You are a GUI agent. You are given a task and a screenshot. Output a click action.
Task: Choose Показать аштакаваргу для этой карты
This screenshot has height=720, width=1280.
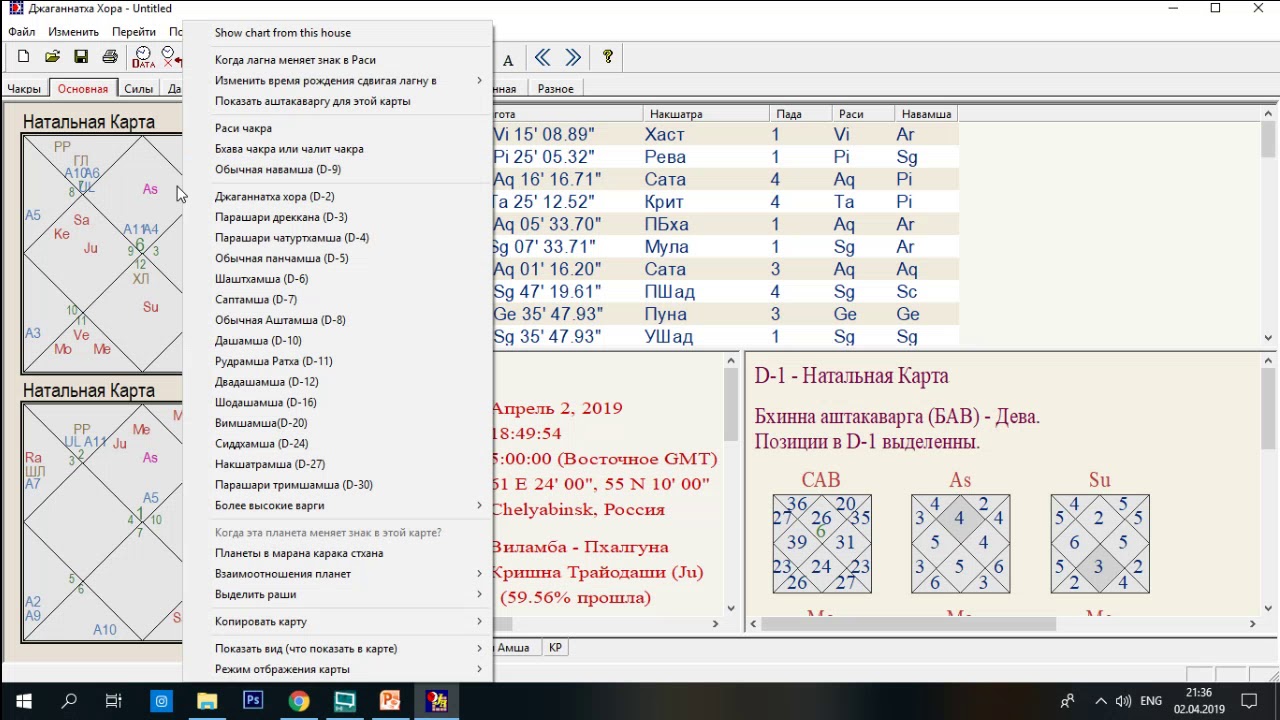[338, 101]
